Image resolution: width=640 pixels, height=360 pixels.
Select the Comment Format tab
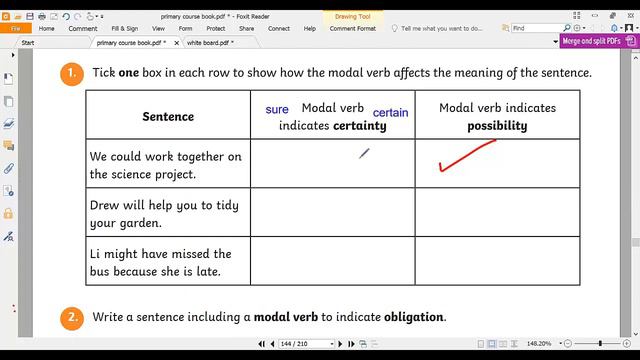click(x=353, y=29)
